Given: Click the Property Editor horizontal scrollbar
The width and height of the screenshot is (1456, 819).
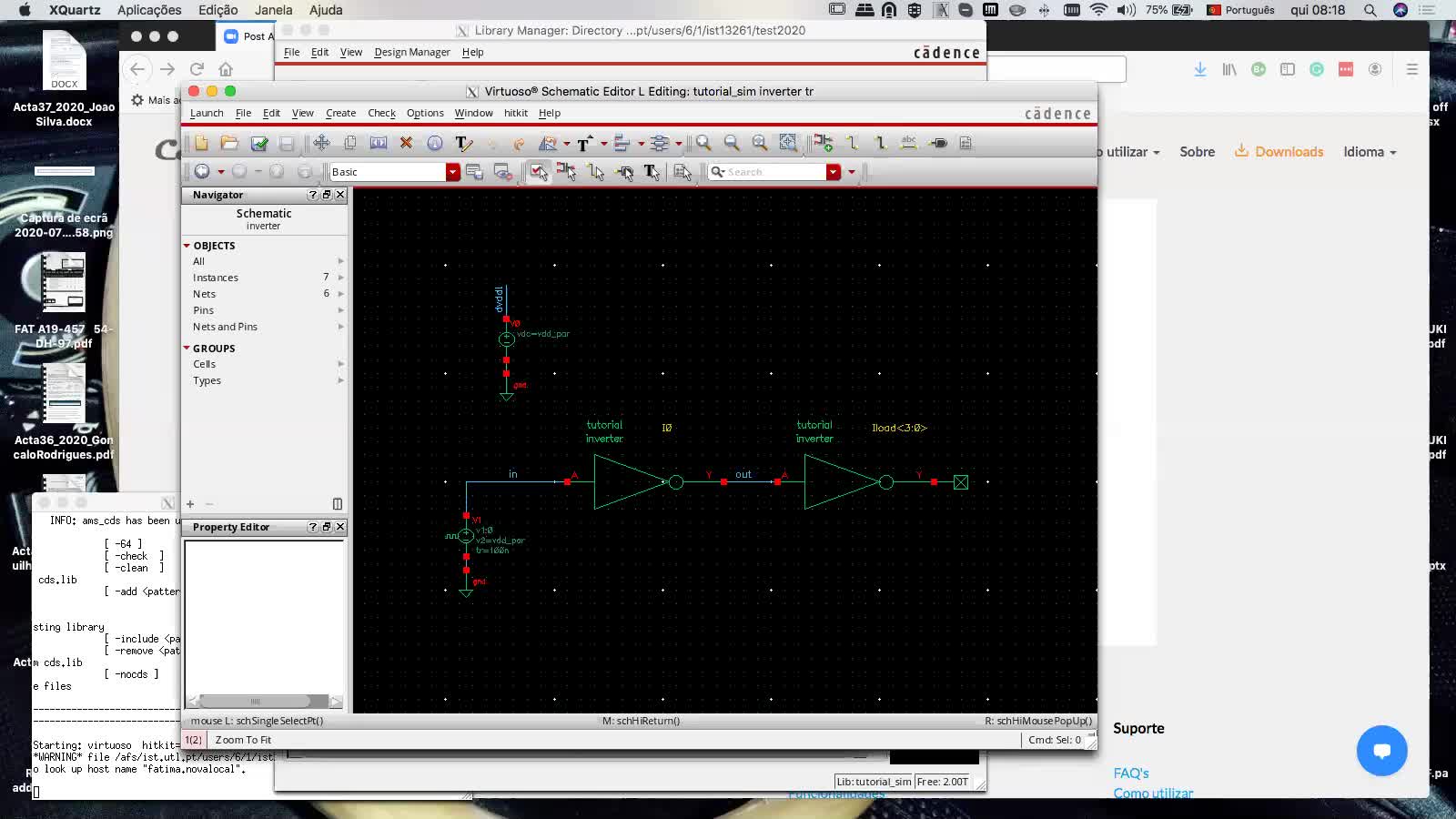Looking at the screenshot, I should [264, 701].
